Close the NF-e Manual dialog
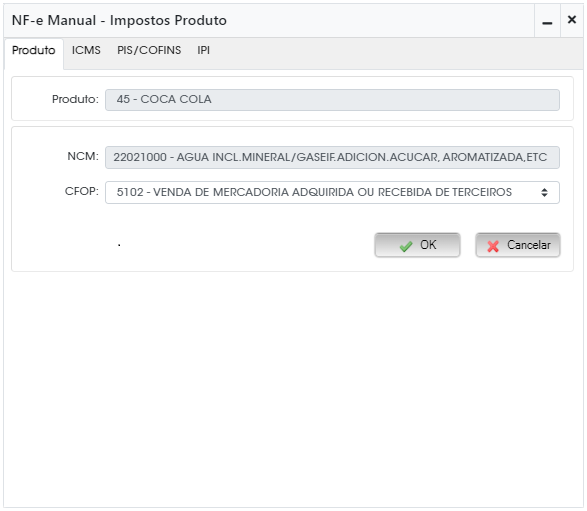The image size is (587, 511). [x=572, y=20]
